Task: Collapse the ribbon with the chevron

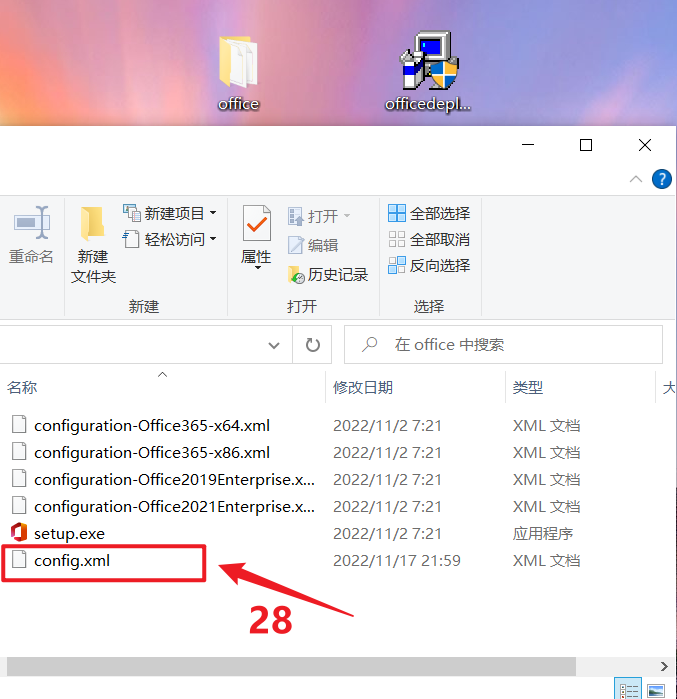Action: point(636,179)
